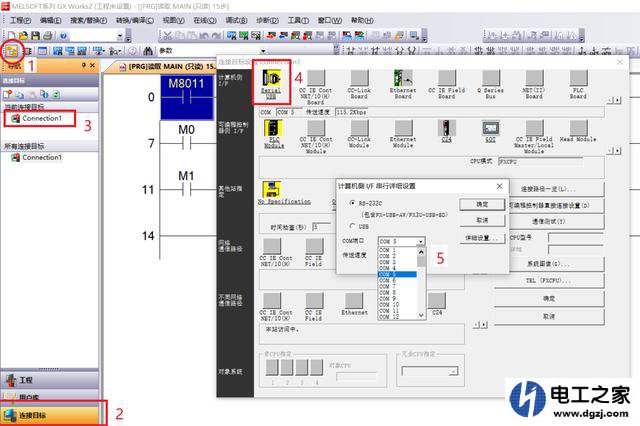
Task: Close the navigation pane with its X
Action: point(93,65)
